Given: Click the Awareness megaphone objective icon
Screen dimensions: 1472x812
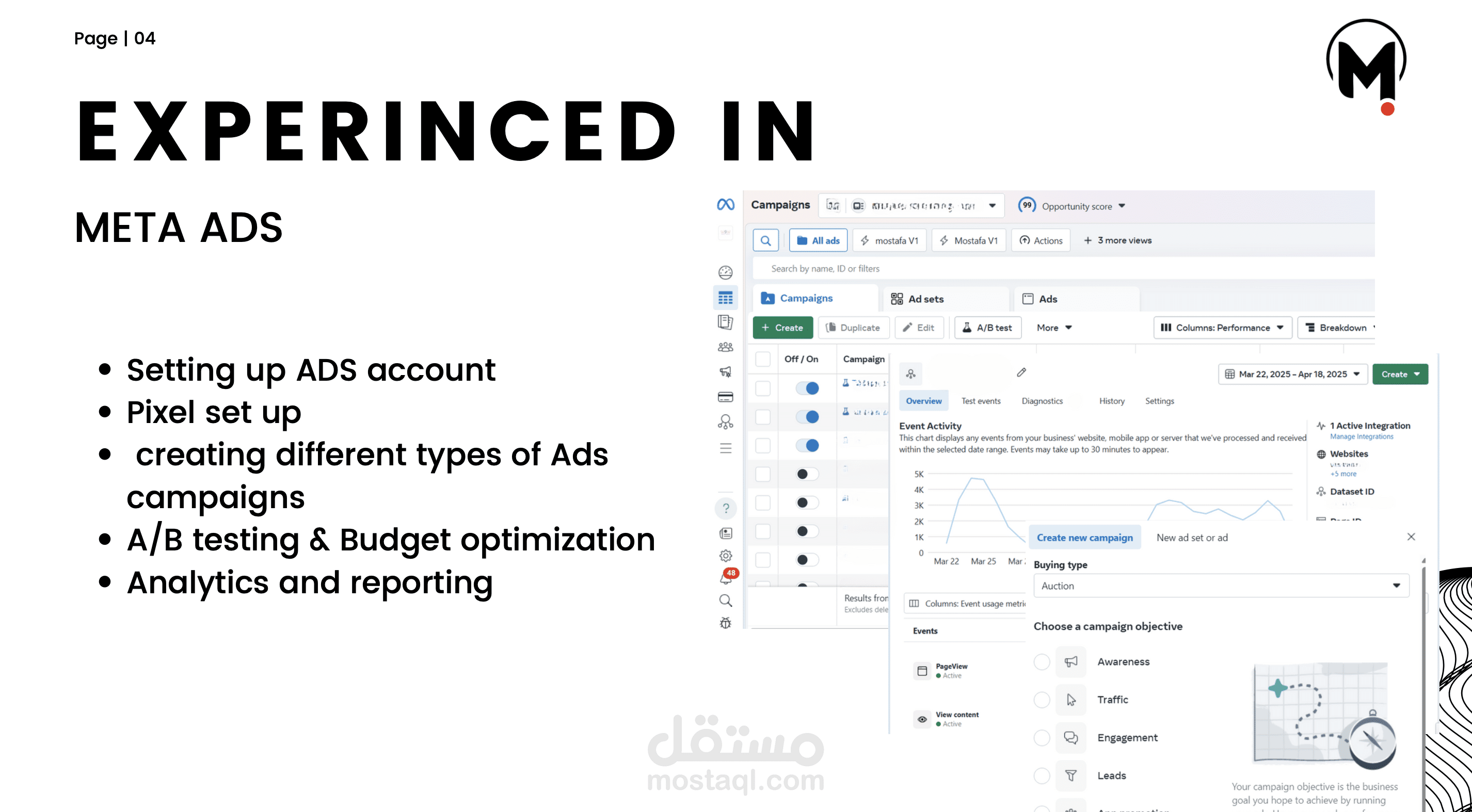Looking at the screenshot, I should click(1071, 661).
